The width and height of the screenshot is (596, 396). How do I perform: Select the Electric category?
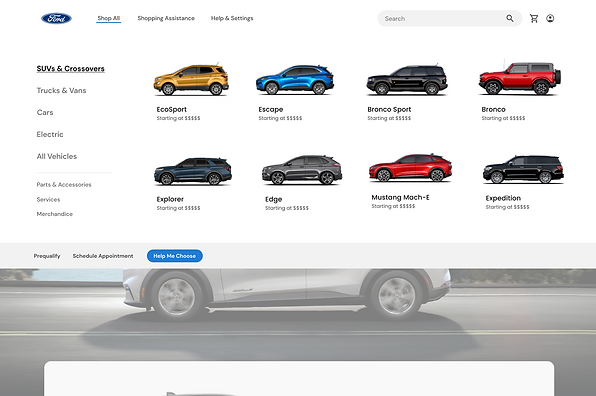(50, 135)
